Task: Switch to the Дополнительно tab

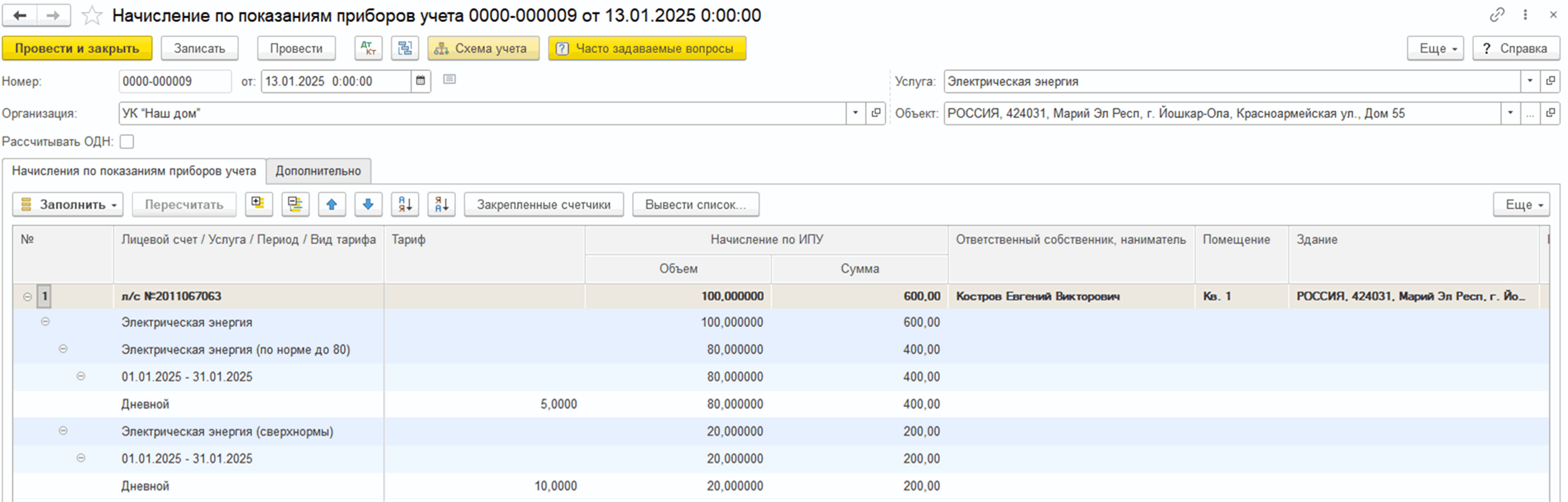Action: click(x=318, y=171)
